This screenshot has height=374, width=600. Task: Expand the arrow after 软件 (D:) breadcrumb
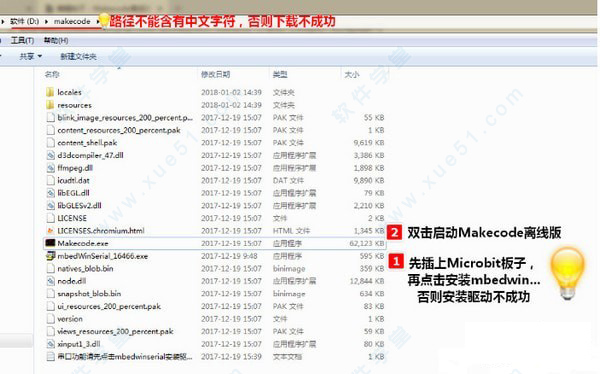tap(46, 21)
